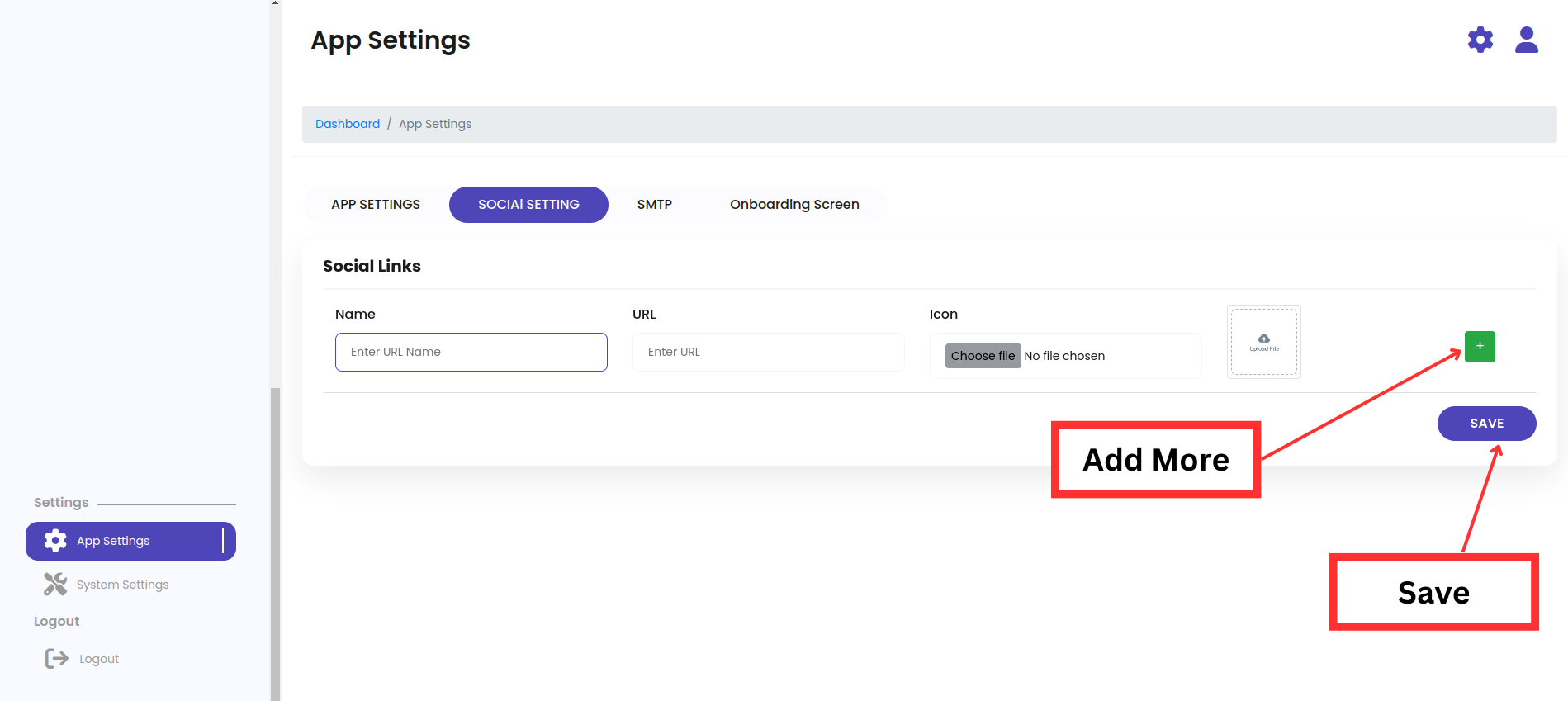Click the sidebar vertical scrollbar
1568x701 pixels.
(x=275, y=537)
